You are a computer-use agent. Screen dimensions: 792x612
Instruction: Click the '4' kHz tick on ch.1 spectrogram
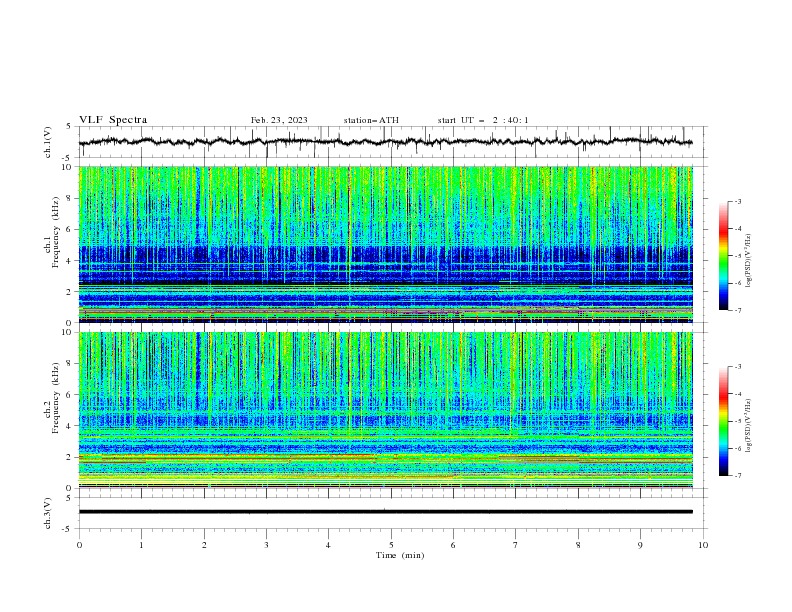click(71, 261)
